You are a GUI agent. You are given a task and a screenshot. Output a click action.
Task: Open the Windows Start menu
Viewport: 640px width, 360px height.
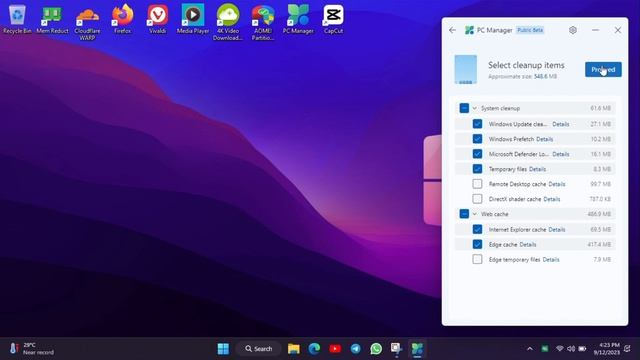[223, 349]
